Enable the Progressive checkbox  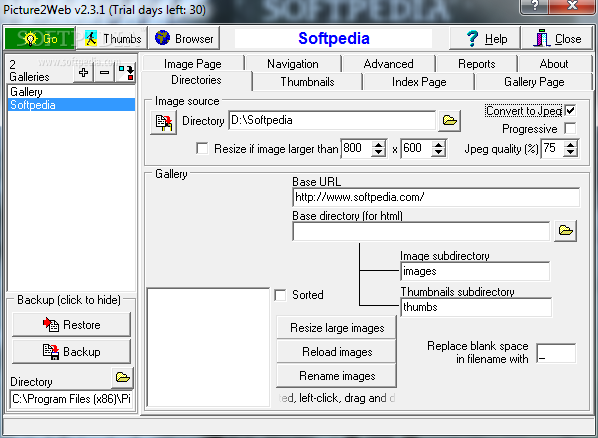coord(571,129)
